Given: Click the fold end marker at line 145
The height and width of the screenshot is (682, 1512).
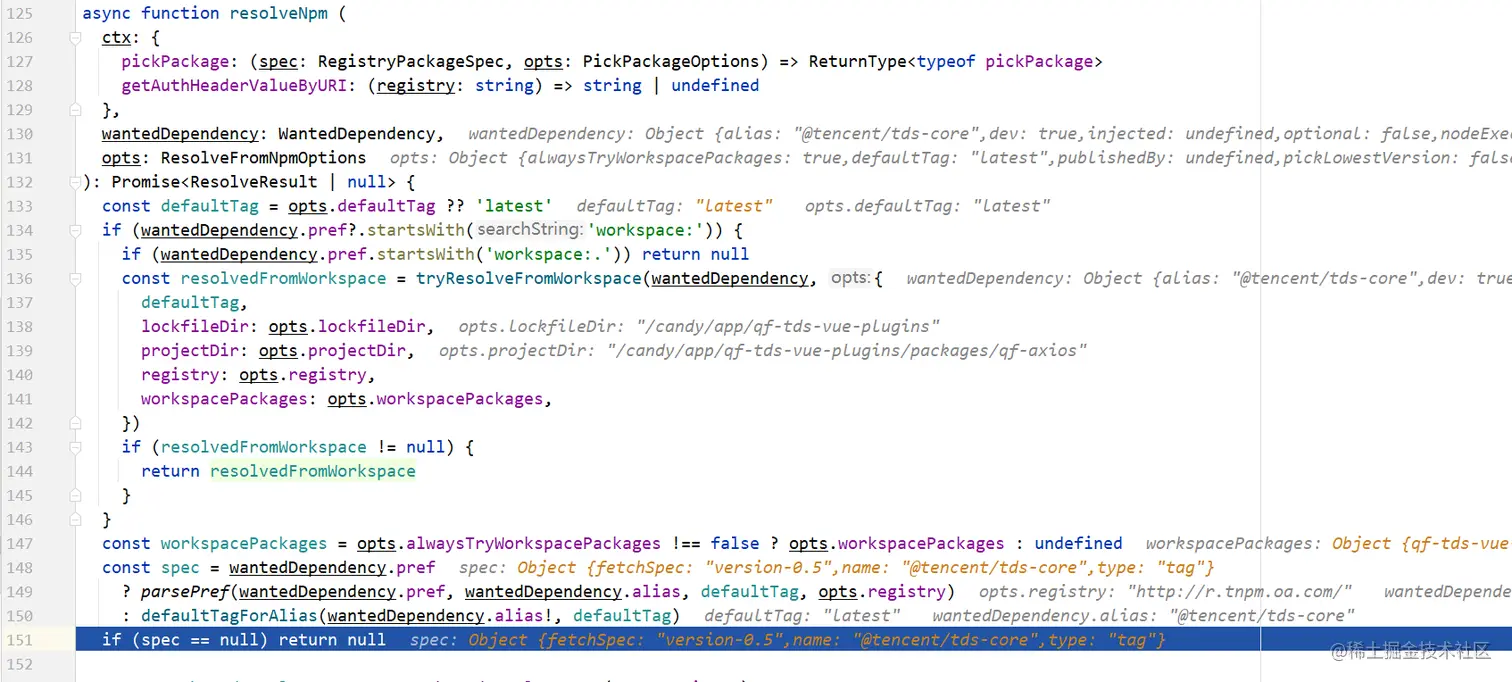Looking at the screenshot, I should pyautogui.click(x=75, y=495).
